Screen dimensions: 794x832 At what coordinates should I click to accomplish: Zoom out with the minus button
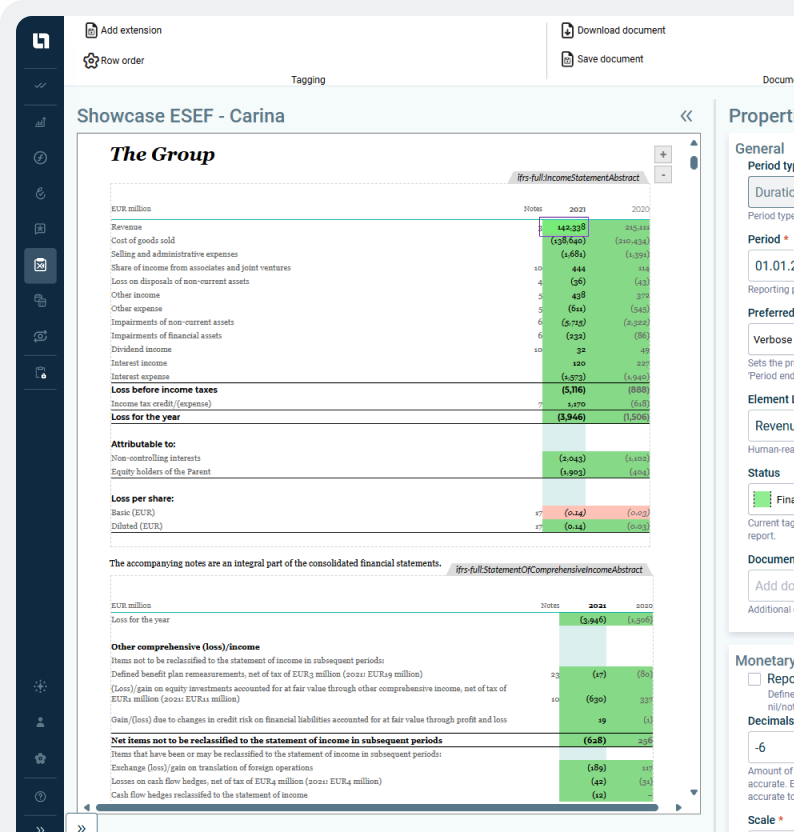click(662, 175)
